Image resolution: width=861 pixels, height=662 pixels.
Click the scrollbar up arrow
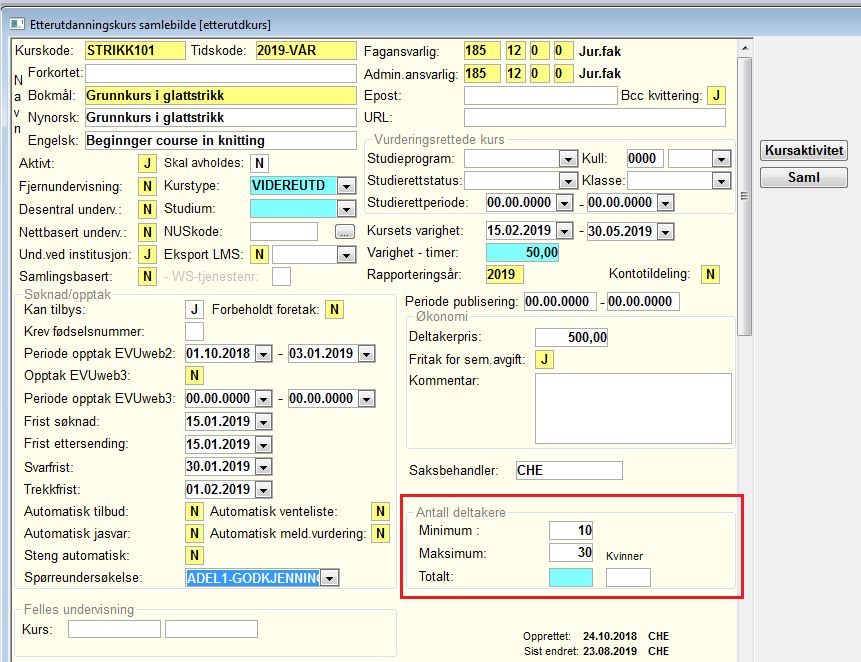[x=745, y=48]
